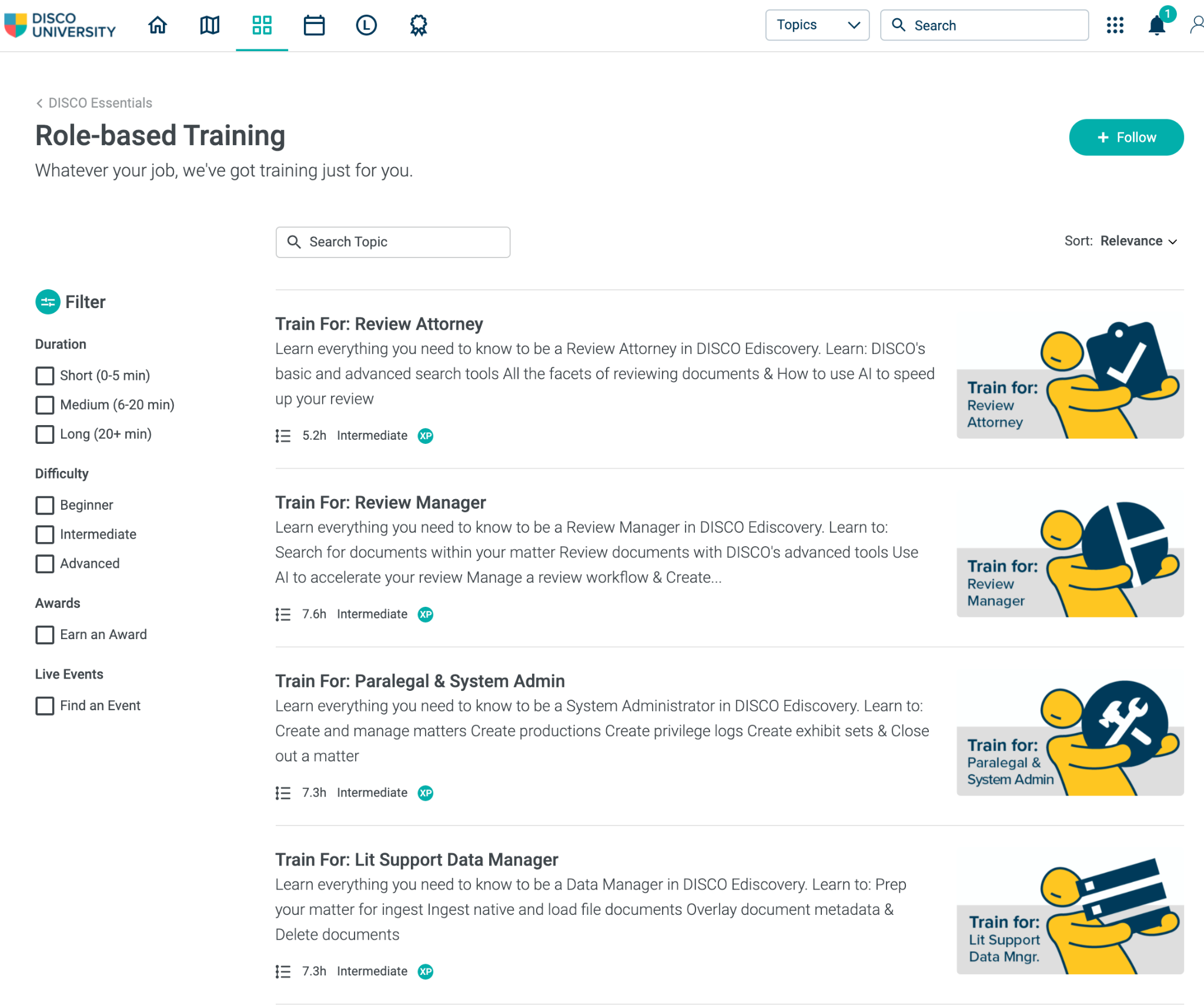The width and height of the screenshot is (1204, 1006).
Task: Tick the Intermediate difficulty checkbox
Action: coord(45,534)
